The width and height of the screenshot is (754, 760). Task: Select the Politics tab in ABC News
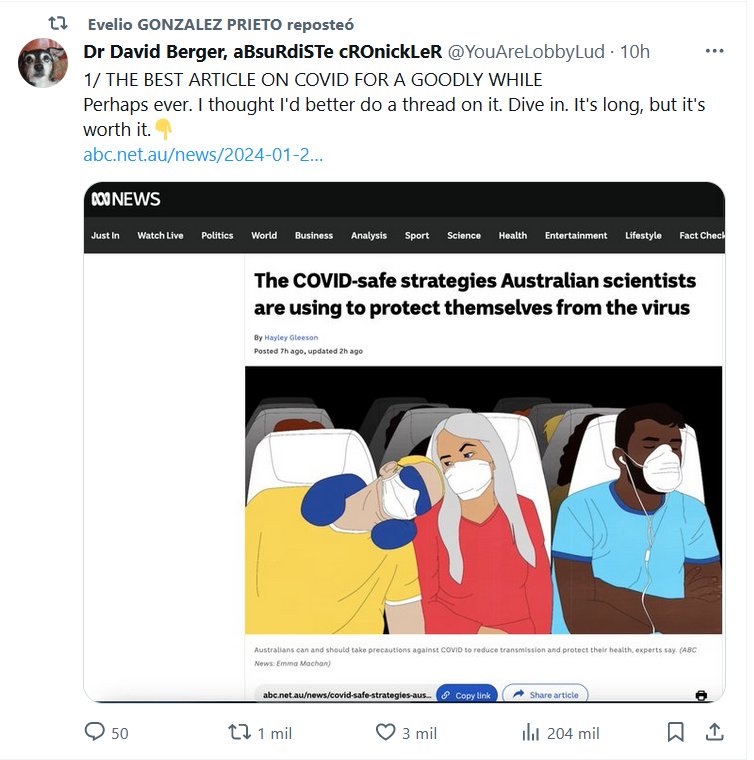[217, 236]
